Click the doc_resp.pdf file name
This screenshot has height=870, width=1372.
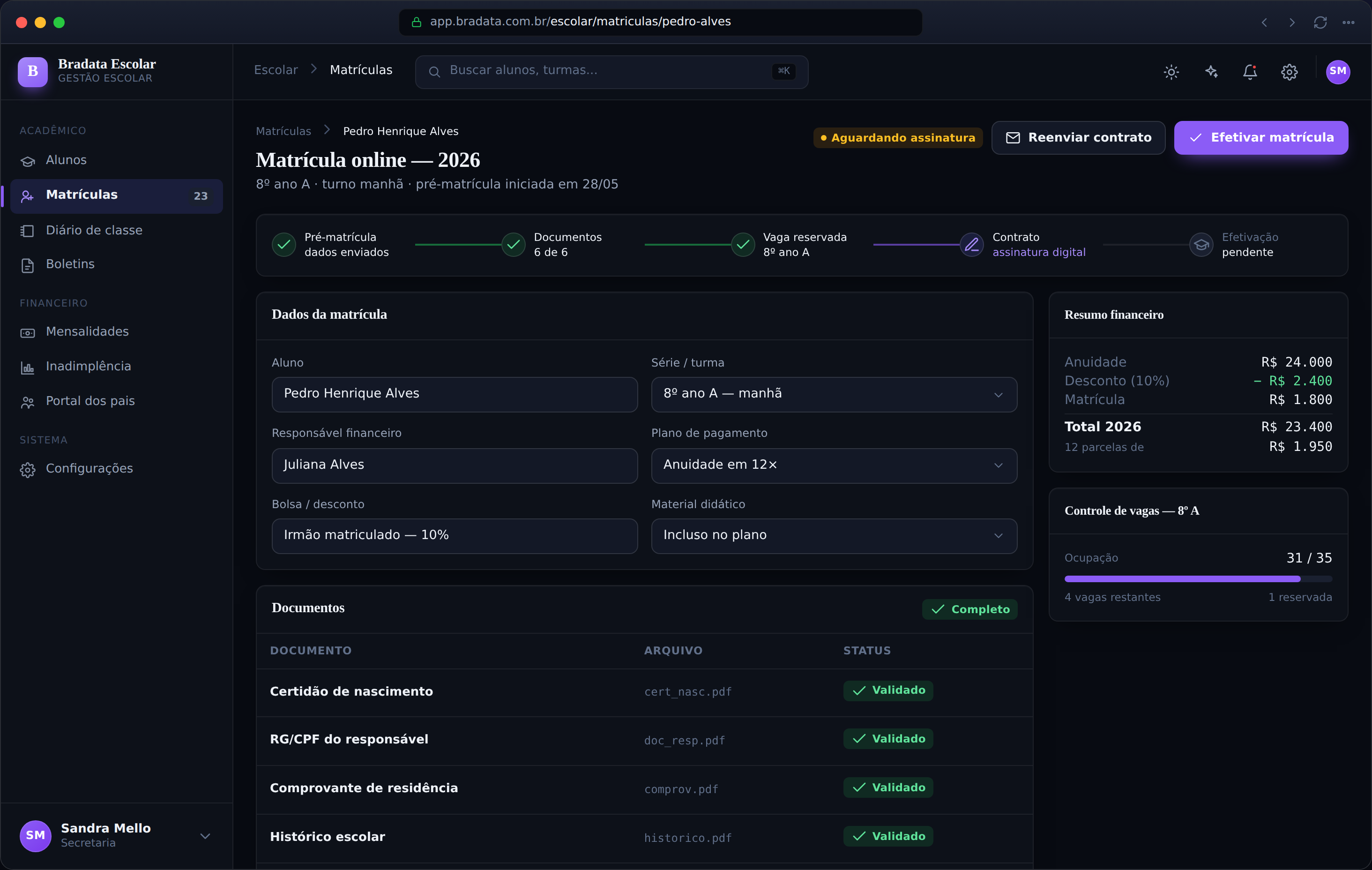coord(684,740)
